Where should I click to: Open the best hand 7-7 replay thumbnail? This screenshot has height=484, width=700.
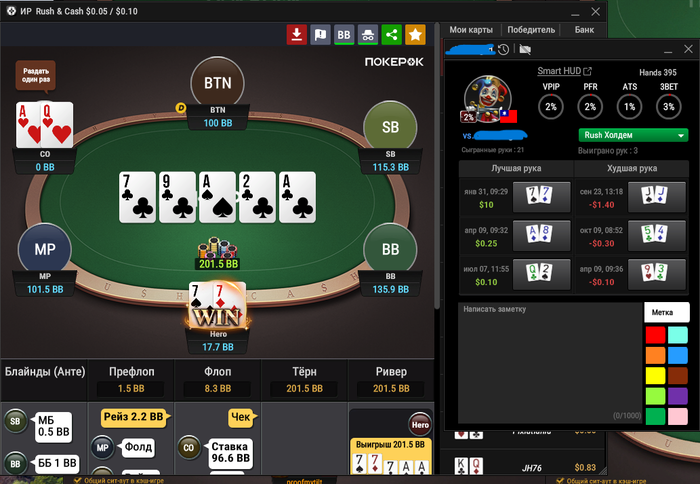(541, 196)
